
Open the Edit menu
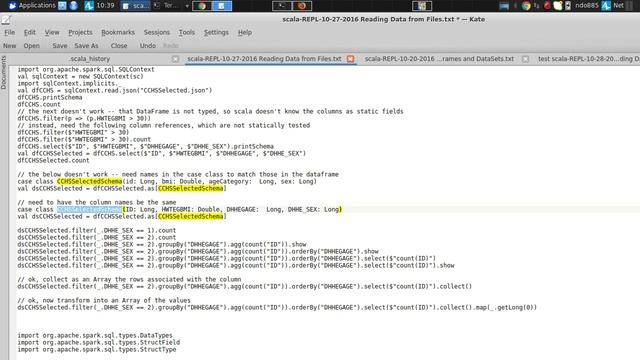coord(29,32)
